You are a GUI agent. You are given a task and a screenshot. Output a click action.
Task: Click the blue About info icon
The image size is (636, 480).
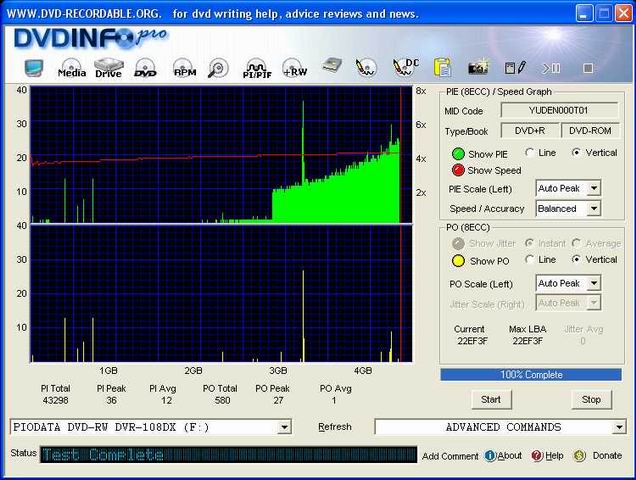pos(490,456)
